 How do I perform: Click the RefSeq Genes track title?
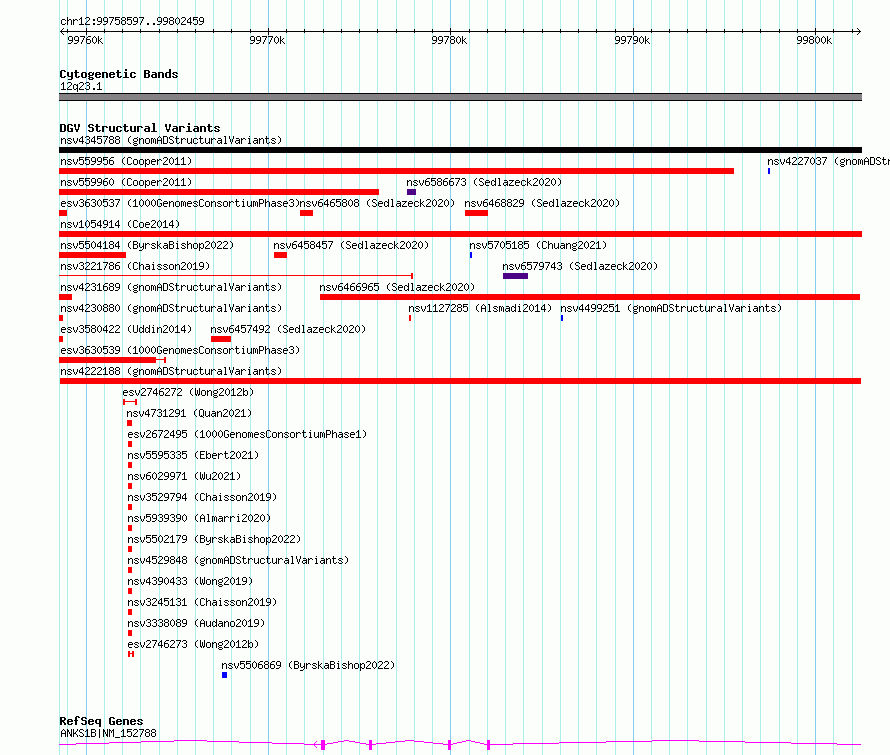(x=101, y=721)
